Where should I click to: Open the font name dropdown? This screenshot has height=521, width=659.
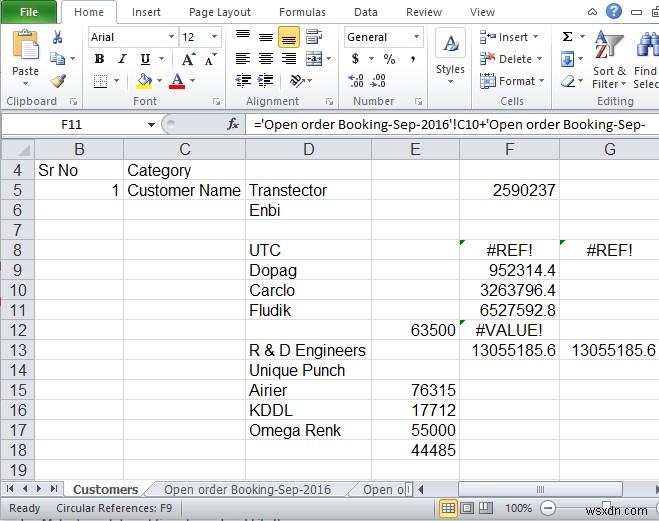[171, 37]
